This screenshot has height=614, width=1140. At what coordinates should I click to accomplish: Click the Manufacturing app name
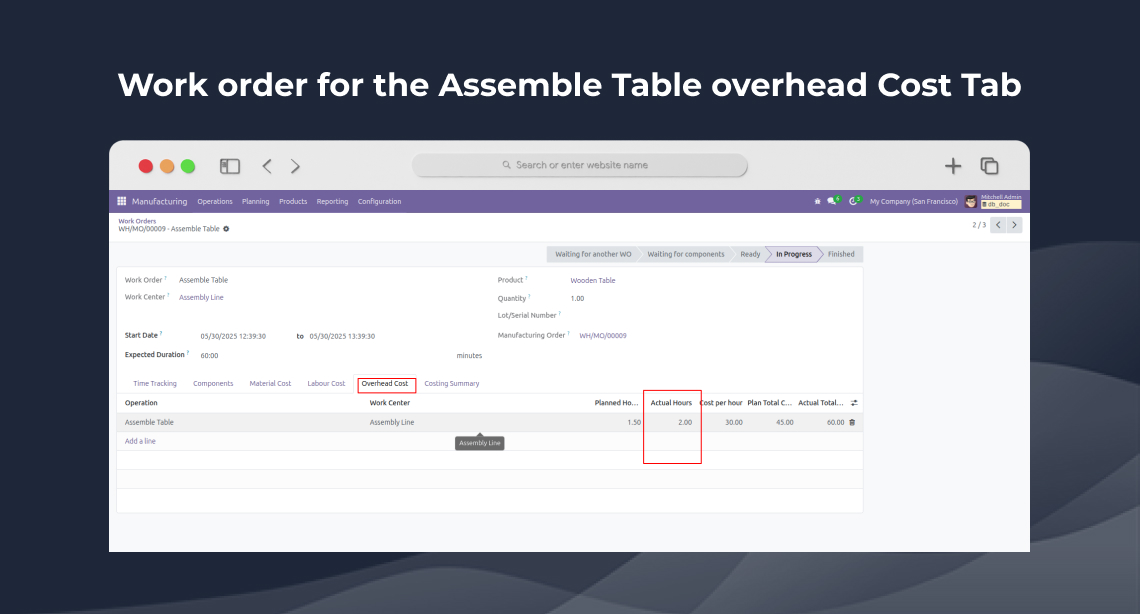point(159,201)
